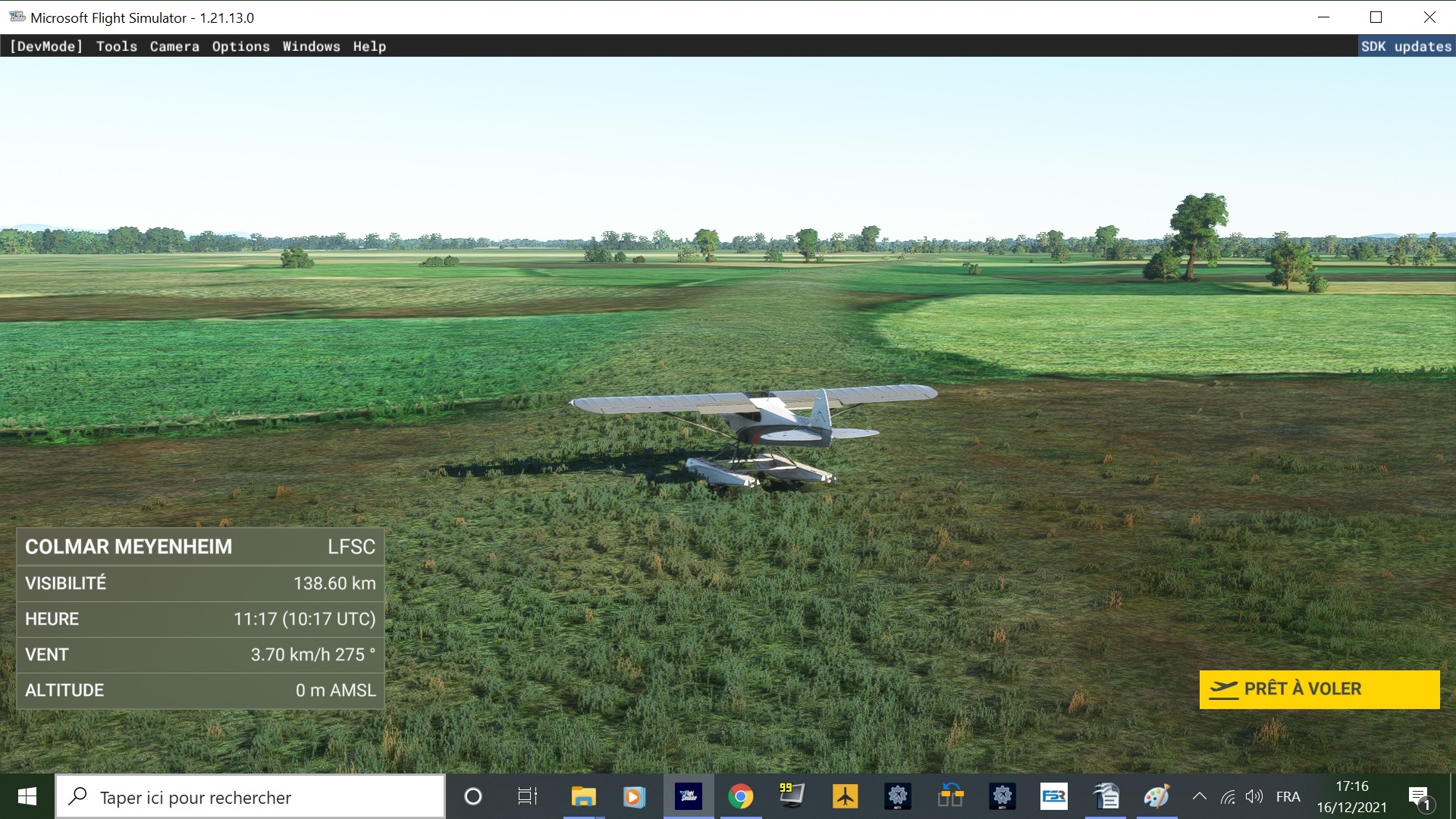Open Task View icon in taskbar
This screenshot has height=819, width=1456.
(527, 796)
